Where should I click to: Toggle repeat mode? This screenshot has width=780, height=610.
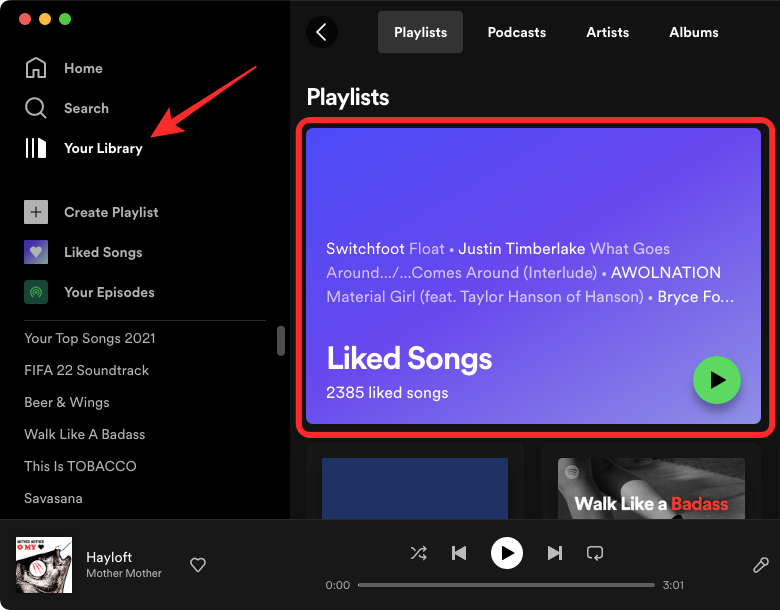coord(595,553)
